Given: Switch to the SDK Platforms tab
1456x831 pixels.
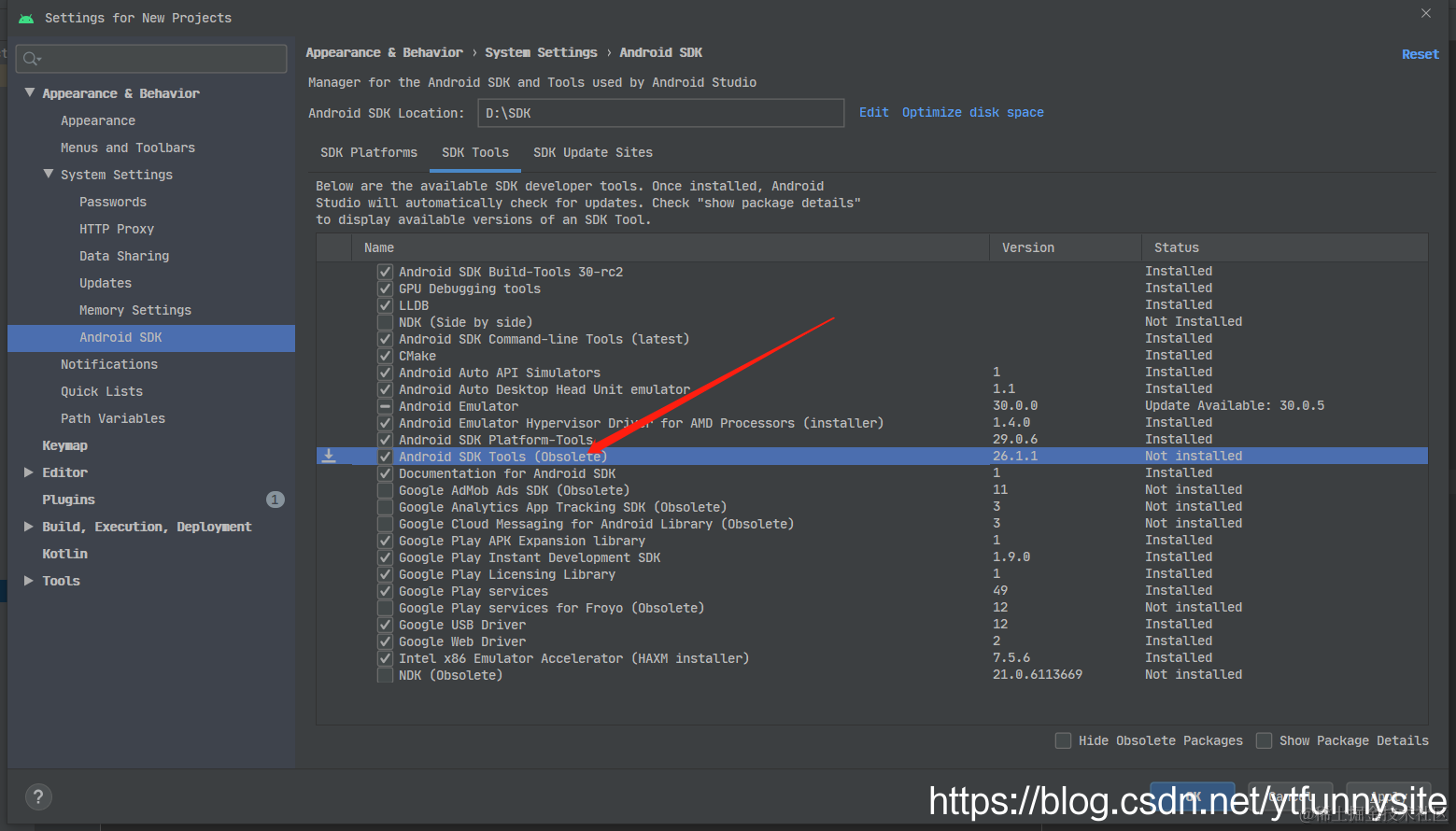Looking at the screenshot, I should (369, 152).
